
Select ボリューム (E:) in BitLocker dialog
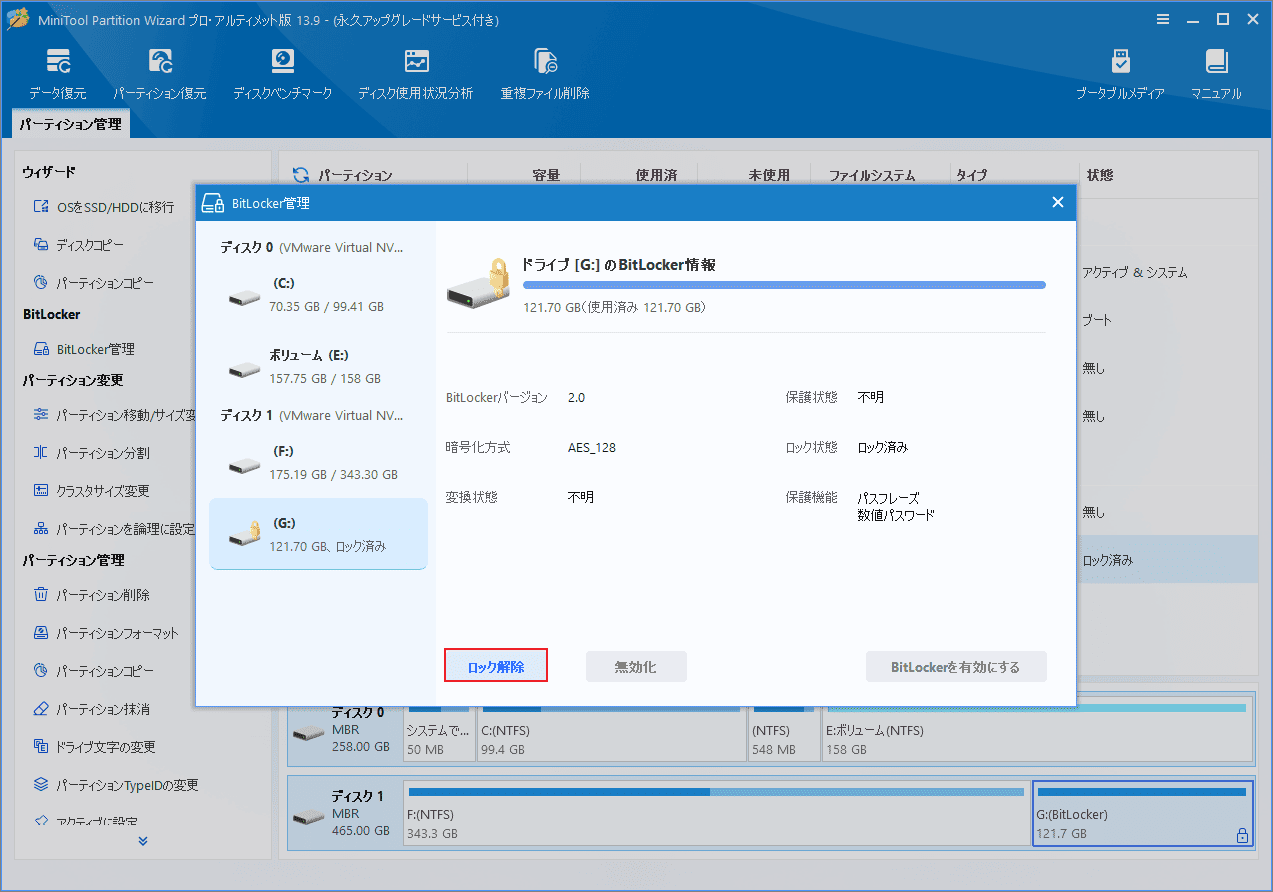tap(318, 367)
